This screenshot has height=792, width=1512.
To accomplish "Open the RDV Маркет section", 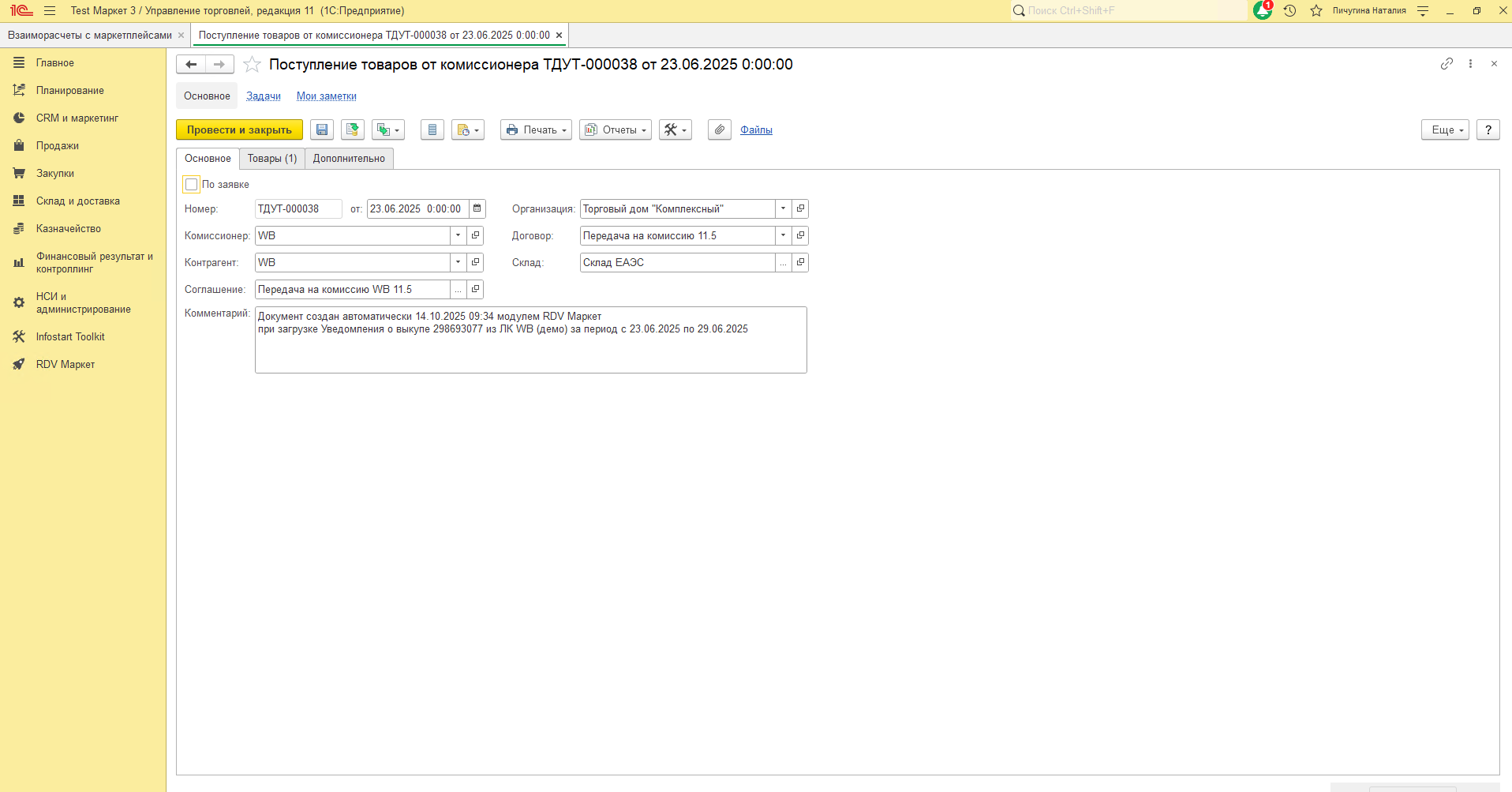I will [x=65, y=365].
